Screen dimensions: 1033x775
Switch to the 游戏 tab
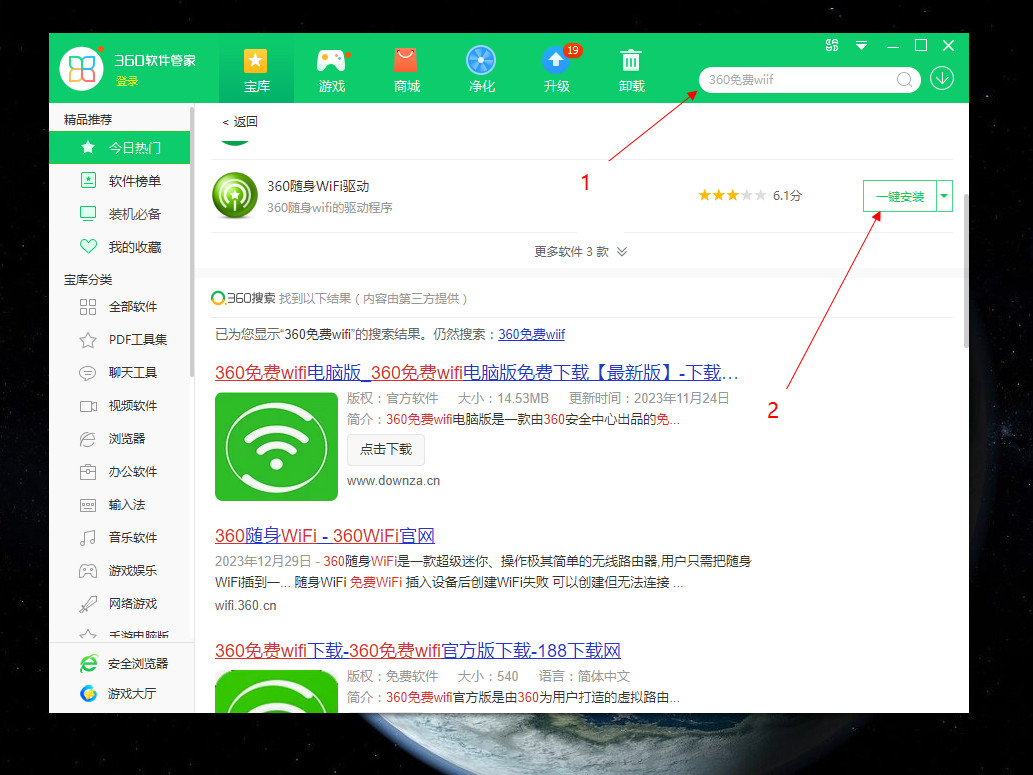click(331, 70)
